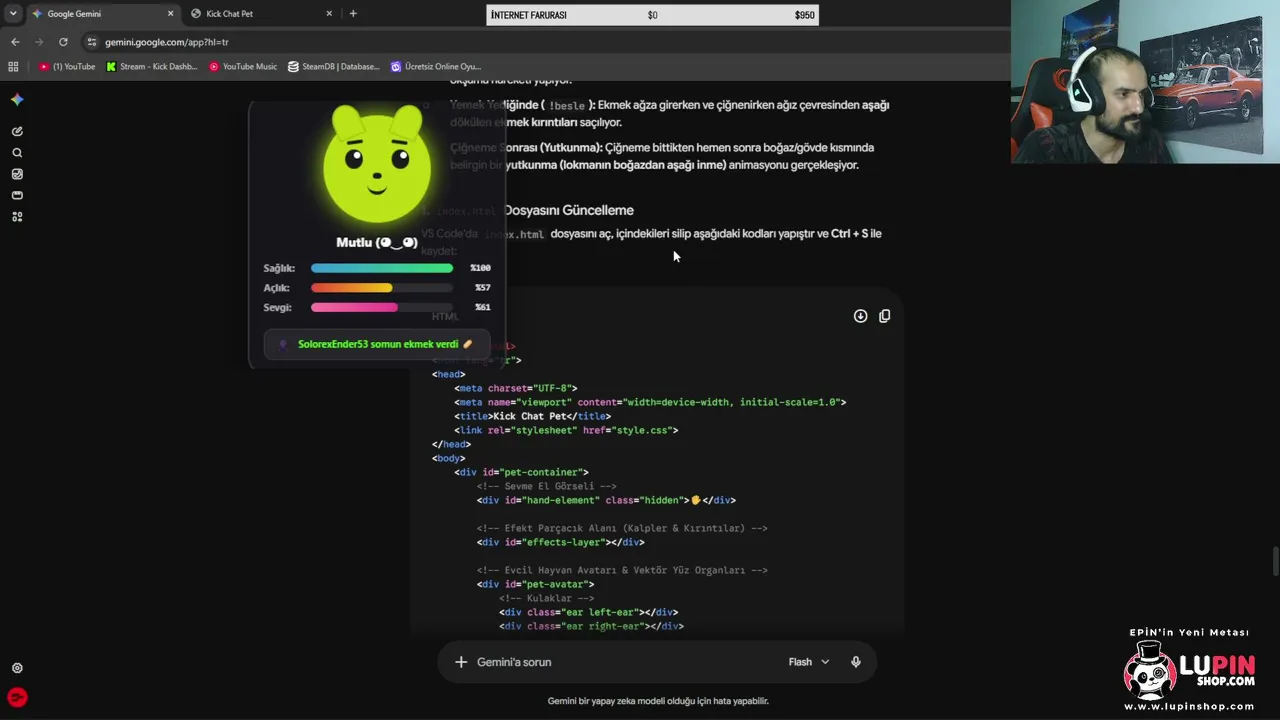Open Gemini settings gear icon
The width and height of the screenshot is (1280, 720).
(17, 668)
